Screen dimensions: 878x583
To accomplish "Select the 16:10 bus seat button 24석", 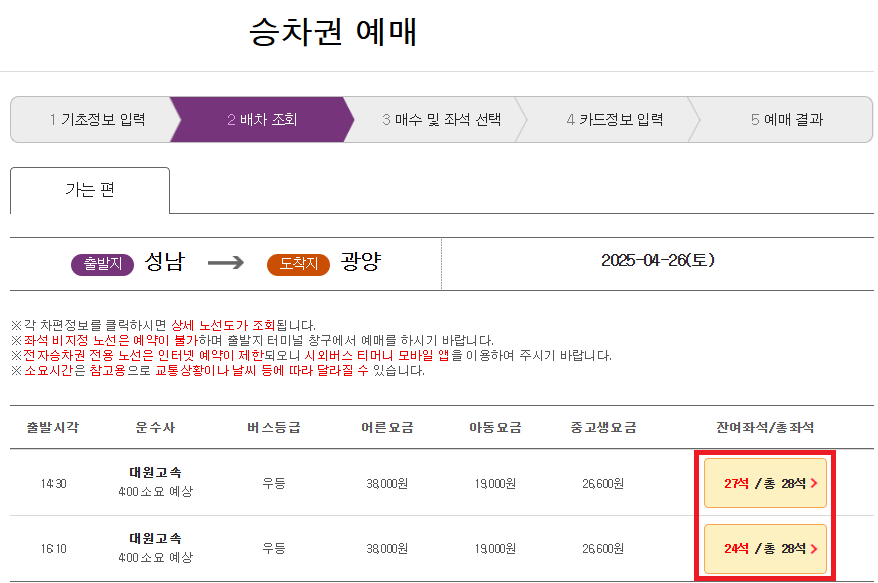I will pos(765,549).
